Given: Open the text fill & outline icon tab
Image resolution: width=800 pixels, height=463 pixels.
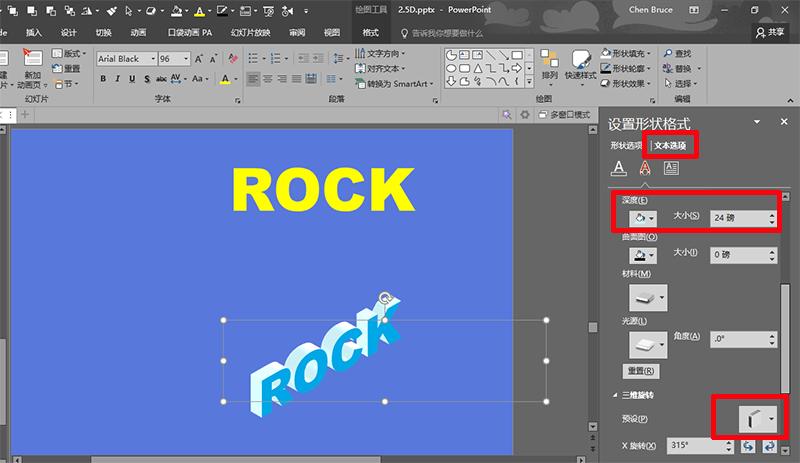Looking at the screenshot, I should 619,168.
